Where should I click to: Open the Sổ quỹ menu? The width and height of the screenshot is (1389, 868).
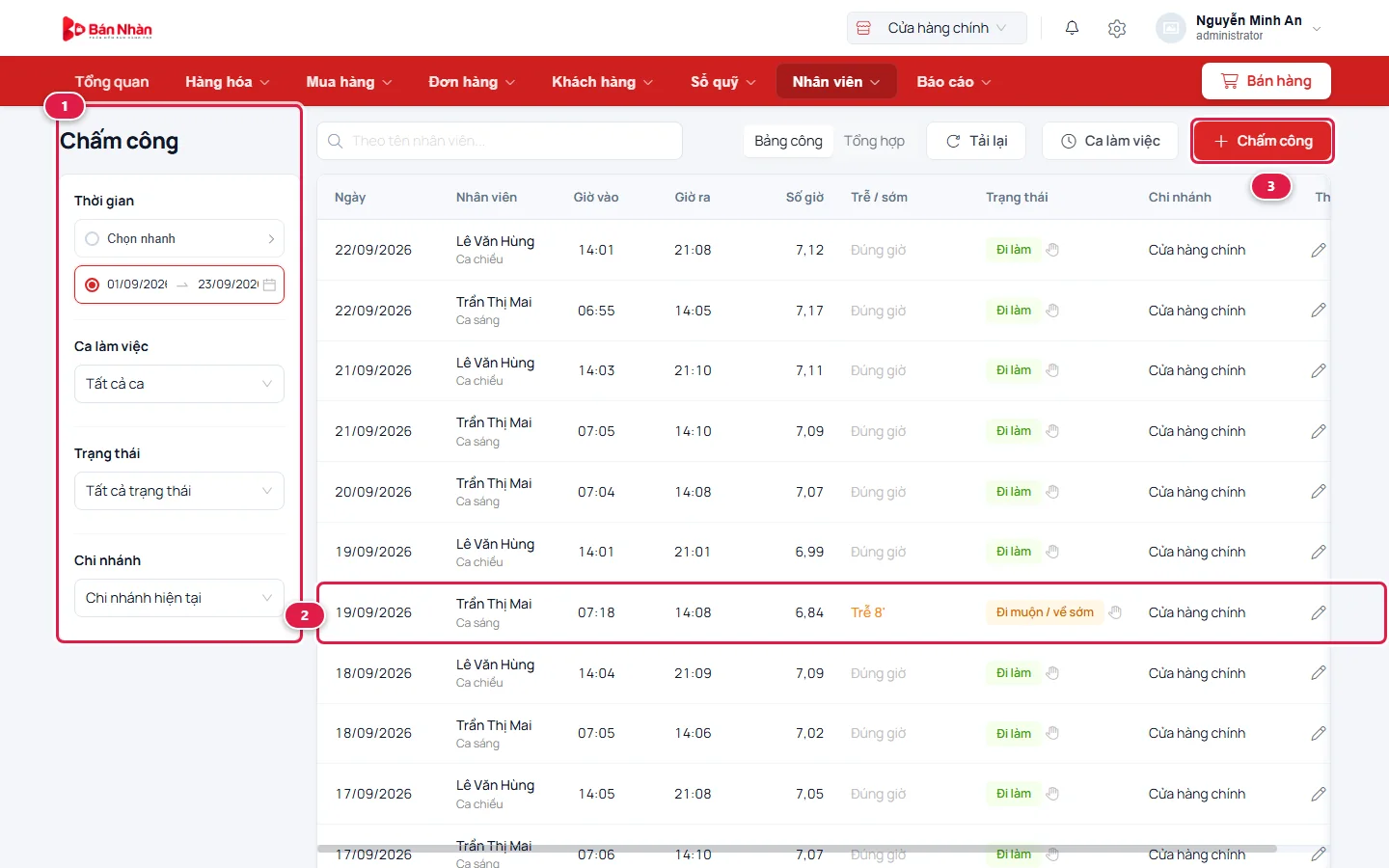[x=723, y=82]
